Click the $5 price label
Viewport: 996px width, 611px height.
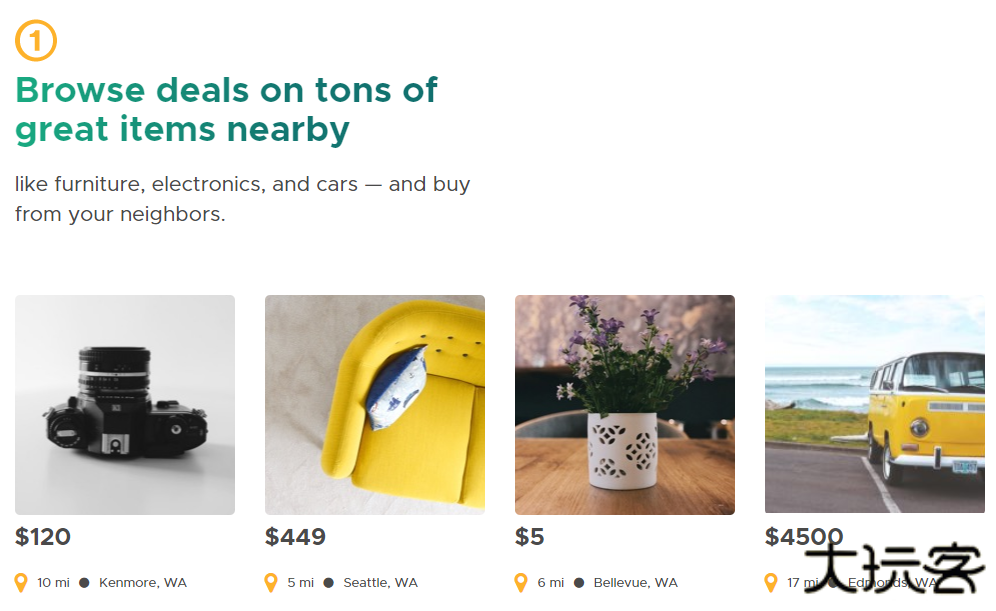[x=529, y=537]
